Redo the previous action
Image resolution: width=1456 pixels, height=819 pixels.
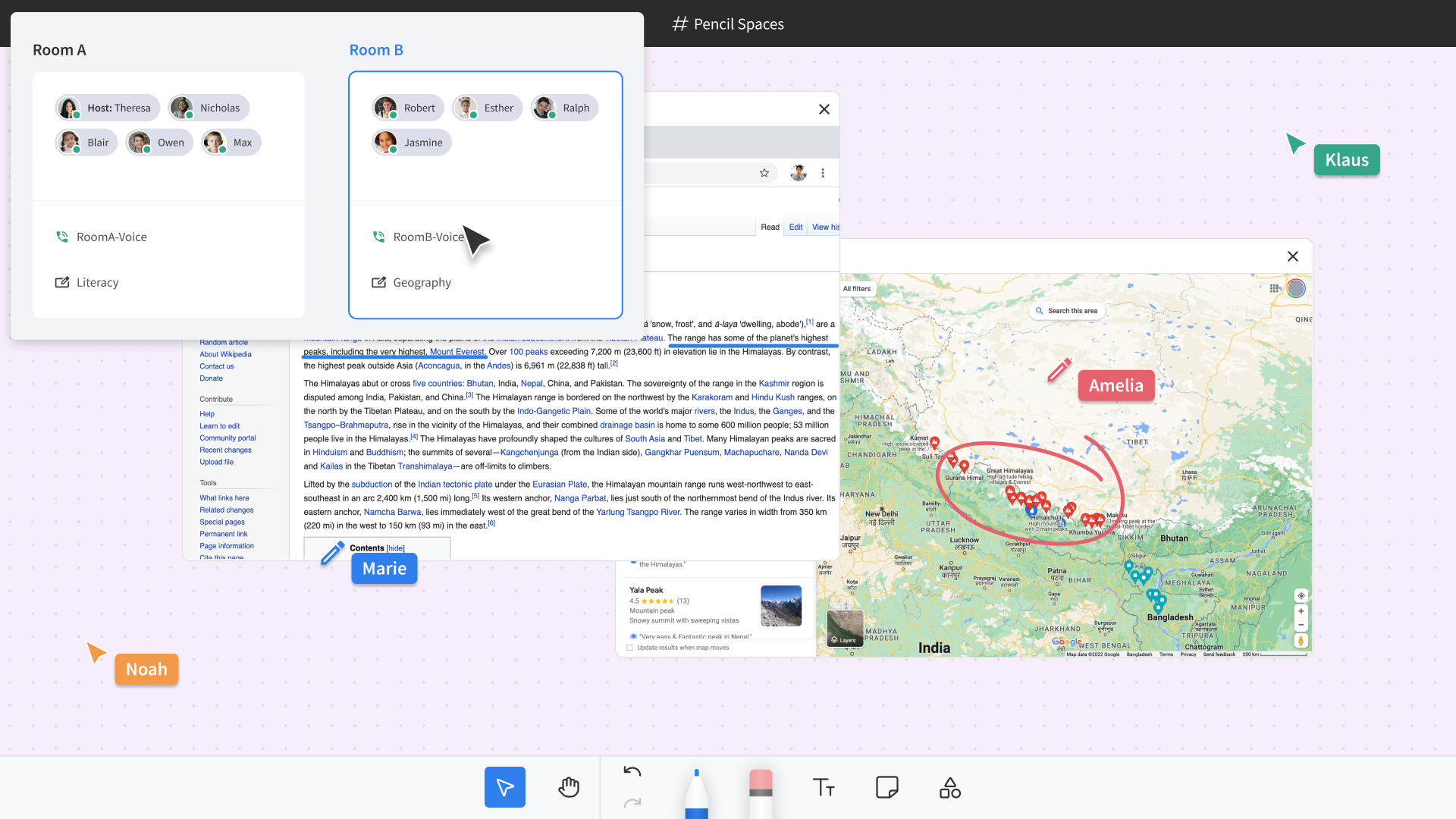tap(632, 802)
